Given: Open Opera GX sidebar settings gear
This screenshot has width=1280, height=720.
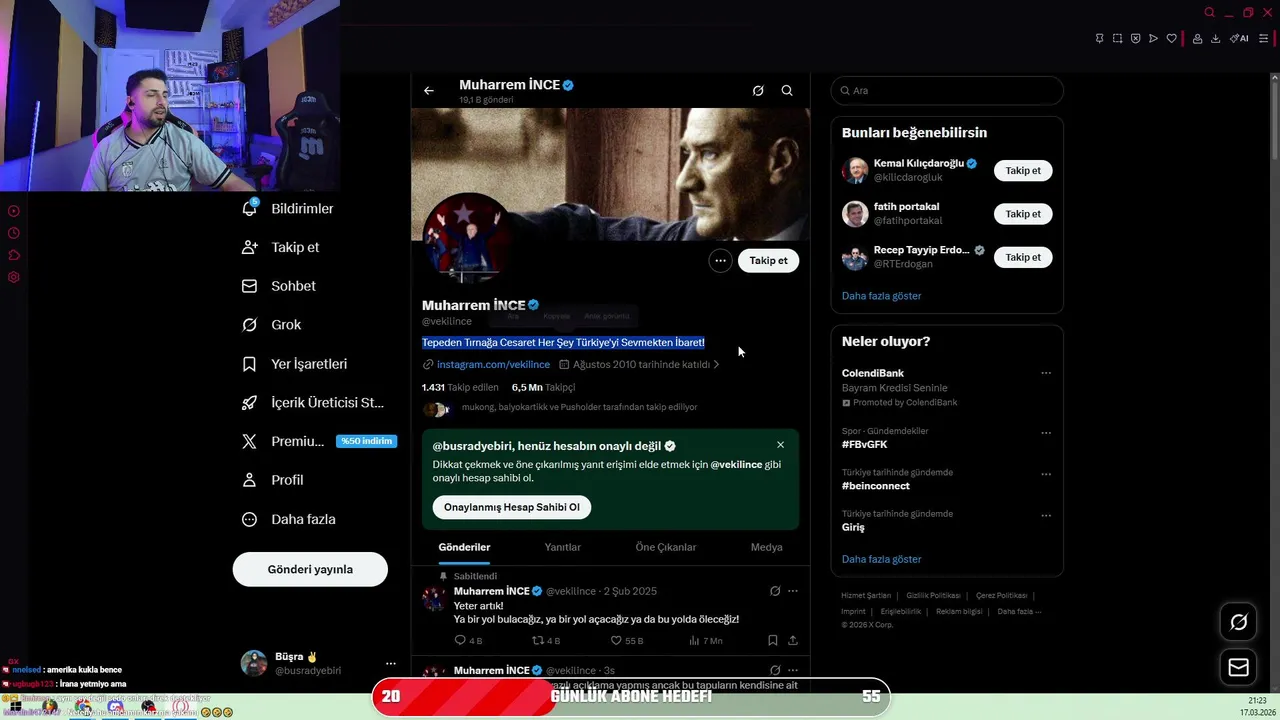Looking at the screenshot, I should tap(14, 277).
